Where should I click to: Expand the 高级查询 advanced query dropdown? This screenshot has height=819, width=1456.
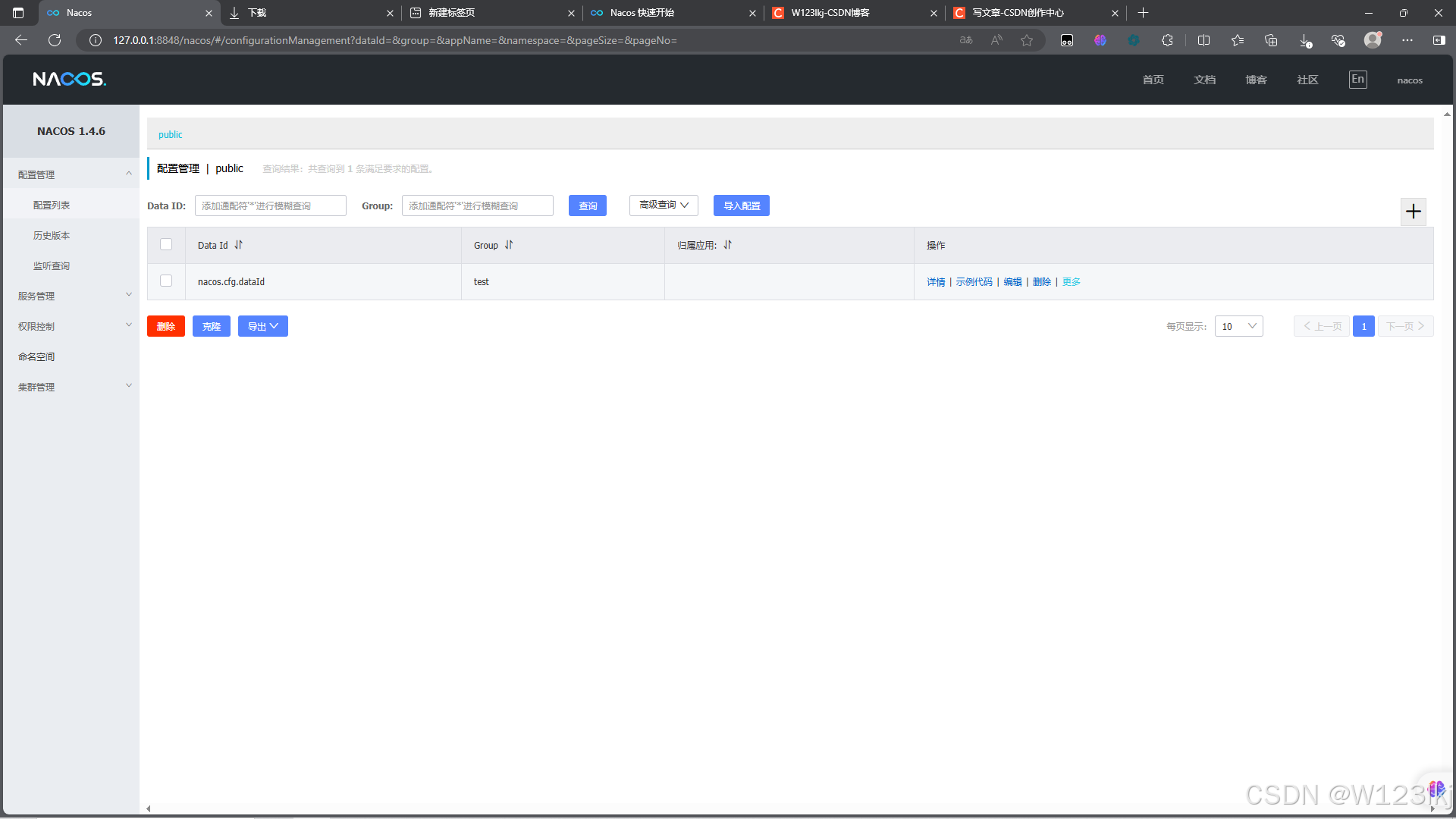point(664,206)
